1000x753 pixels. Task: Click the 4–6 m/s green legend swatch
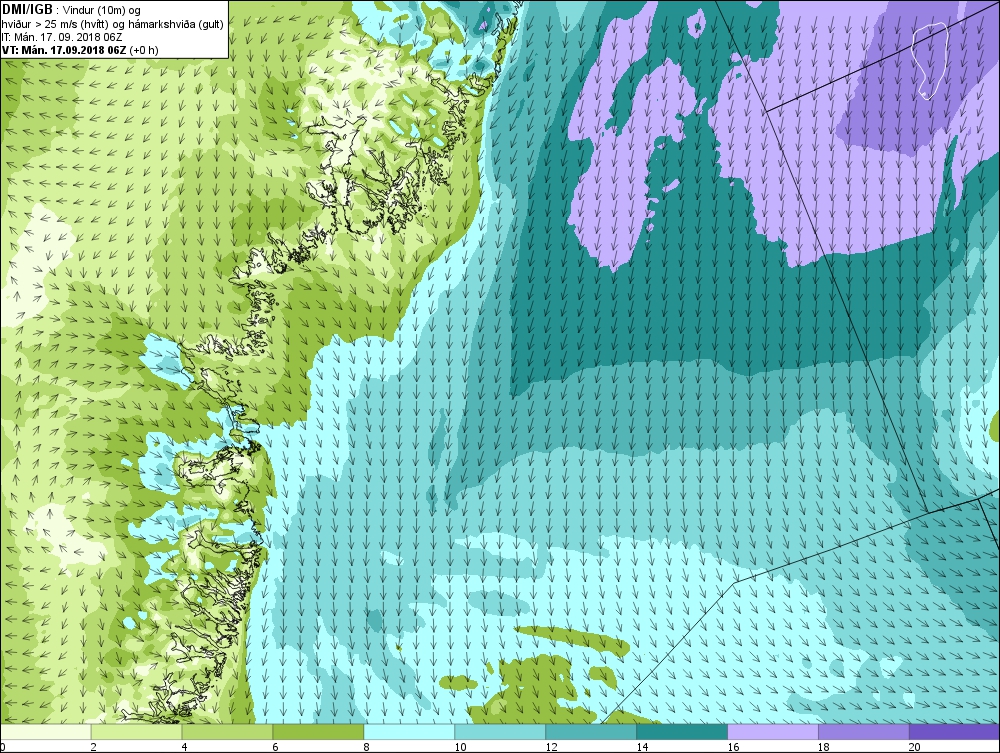click(x=227, y=732)
